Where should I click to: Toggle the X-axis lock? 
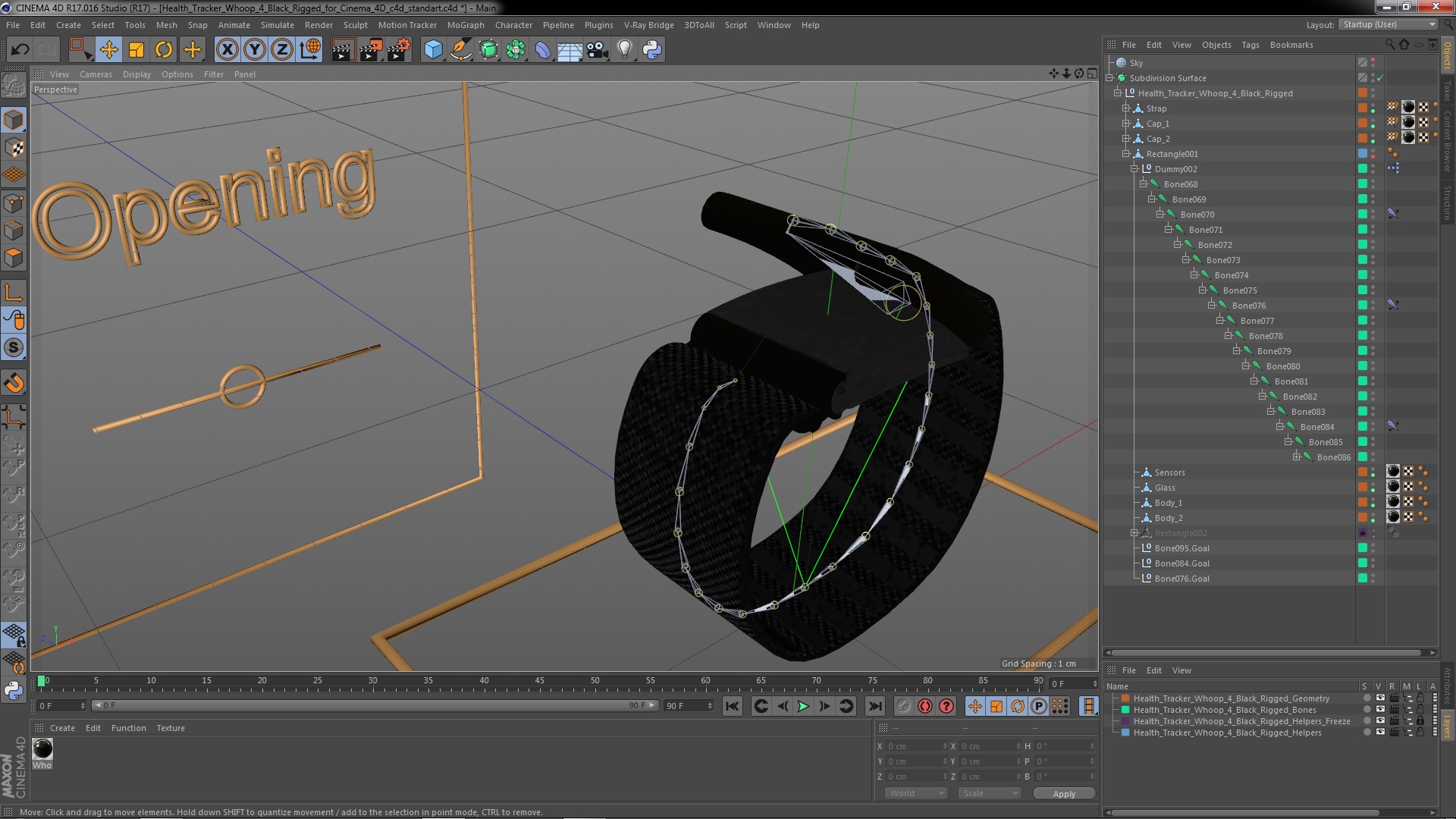pyautogui.click(x=227, y=50)
